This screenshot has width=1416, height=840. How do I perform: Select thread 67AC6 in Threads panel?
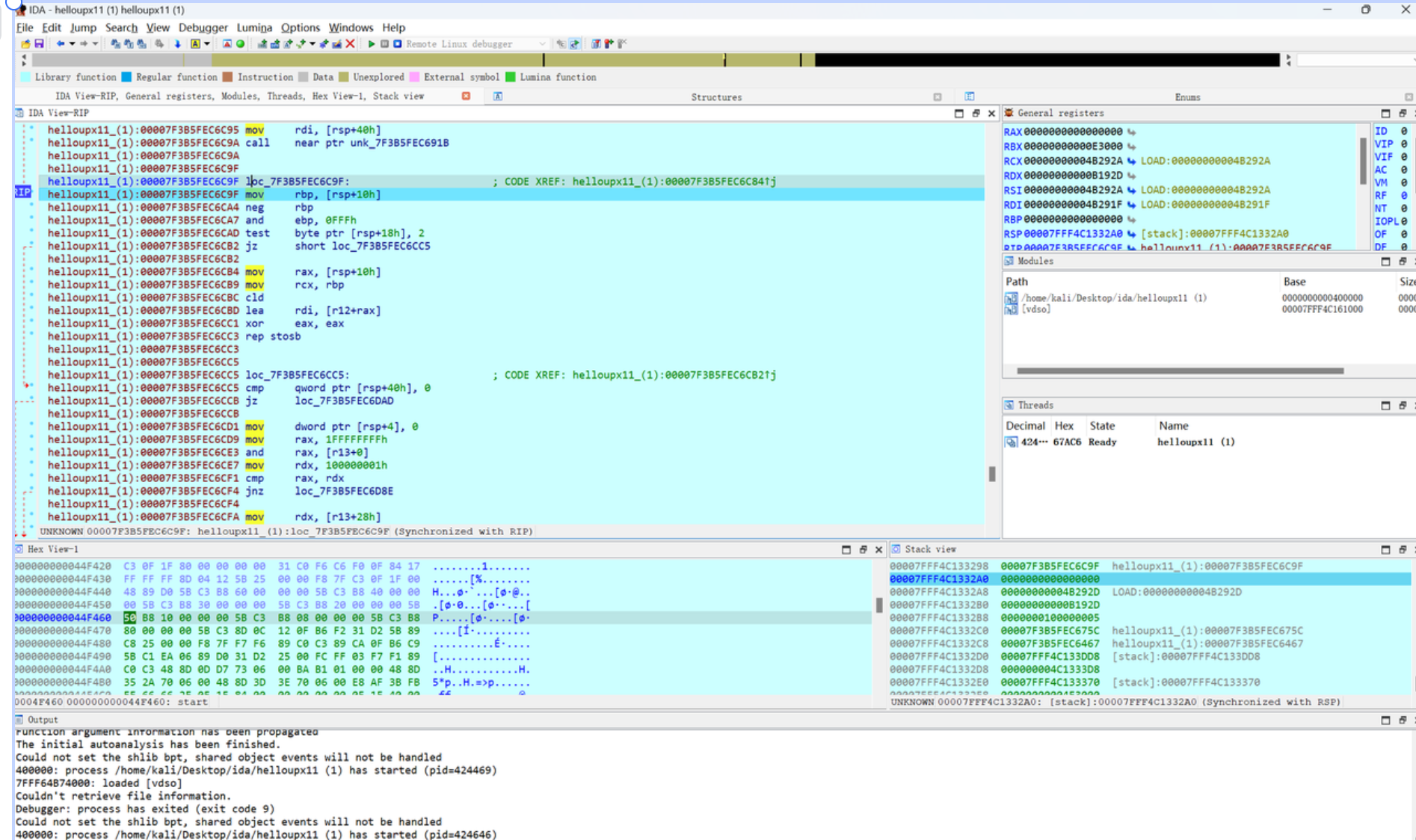click(x=1121, y=442)
